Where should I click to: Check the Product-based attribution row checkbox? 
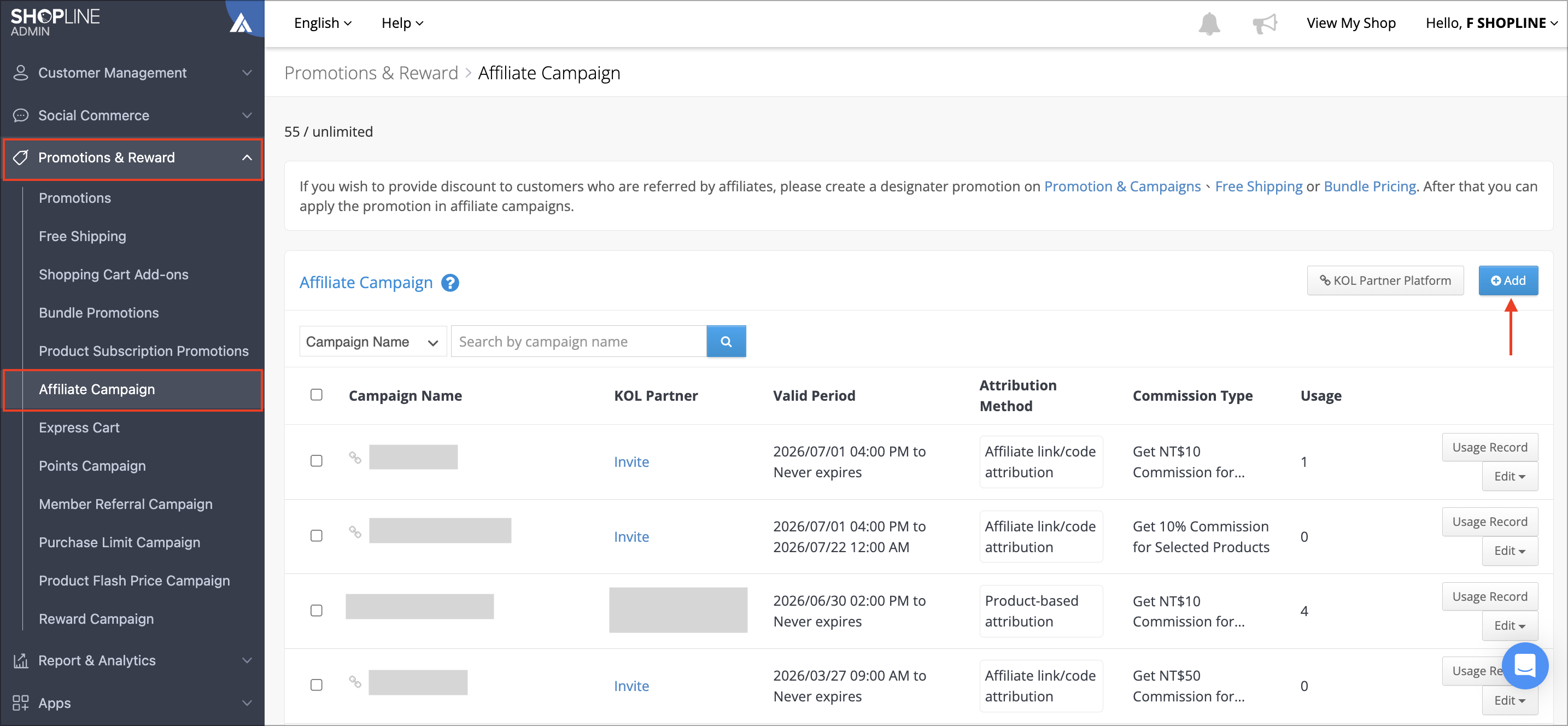point(317,610)
